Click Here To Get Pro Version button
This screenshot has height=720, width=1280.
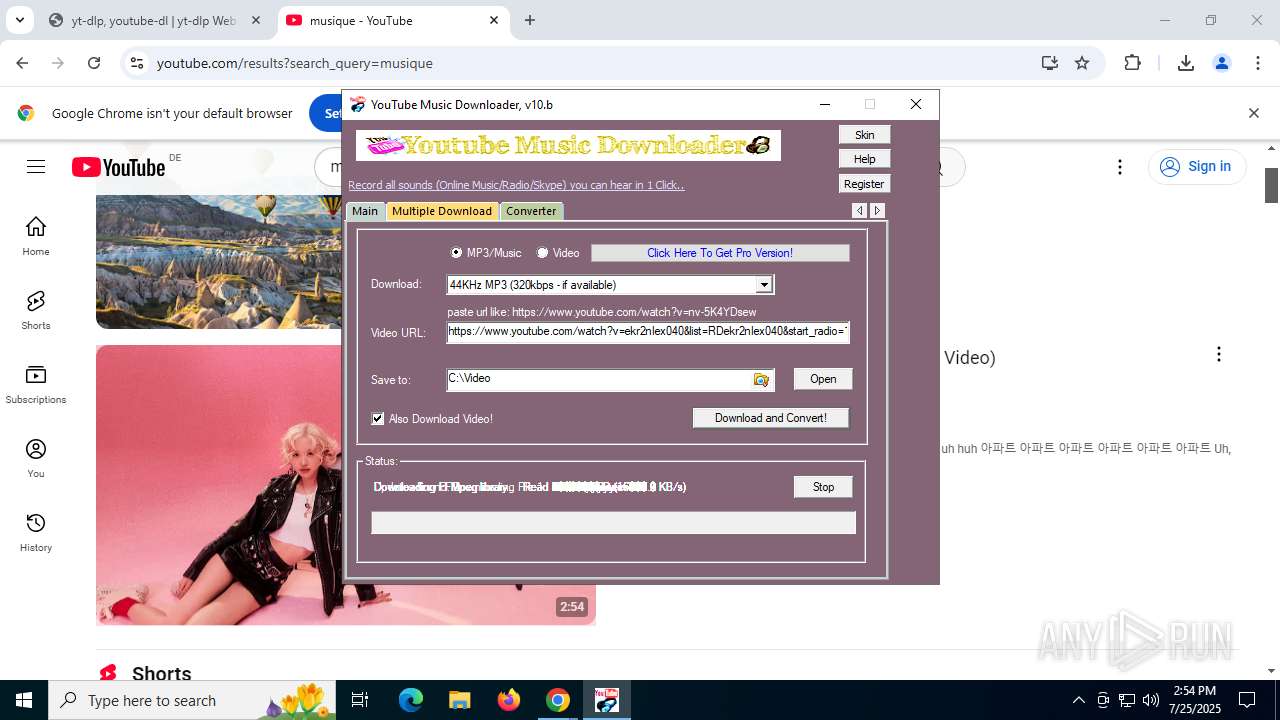[720, 253]
